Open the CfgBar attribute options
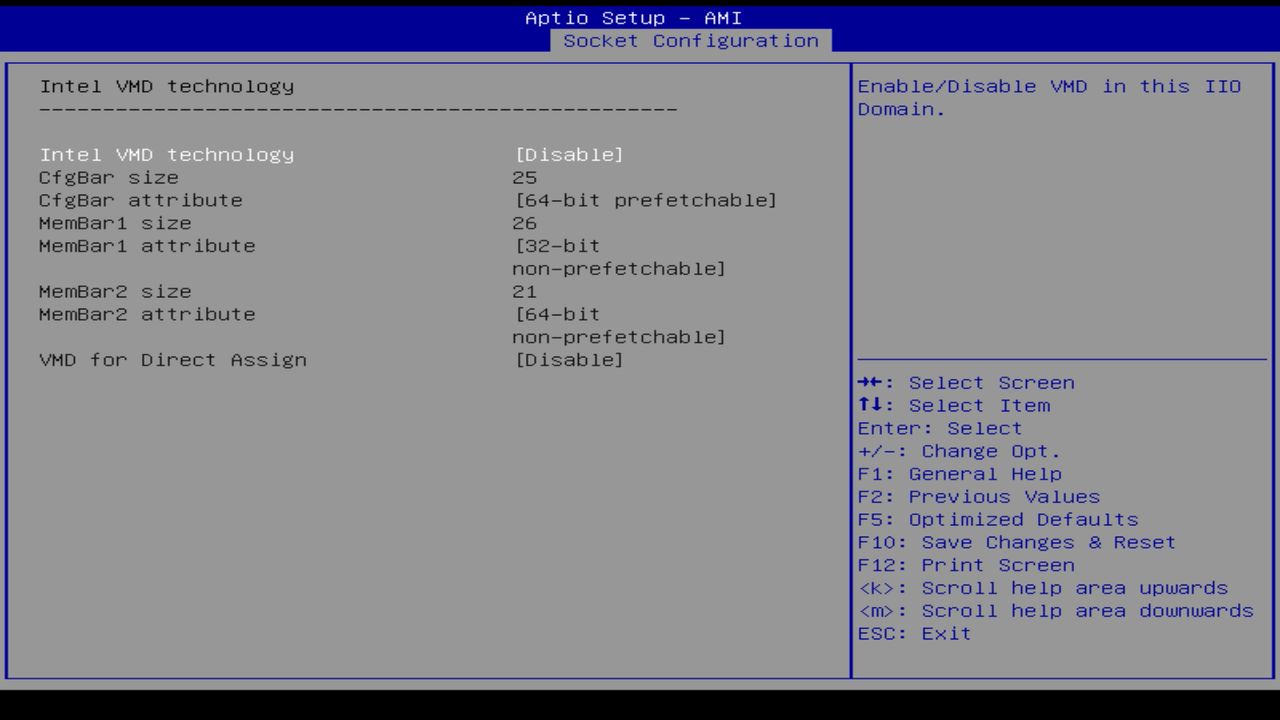The image size is (1280, 720). coord(645,200)
